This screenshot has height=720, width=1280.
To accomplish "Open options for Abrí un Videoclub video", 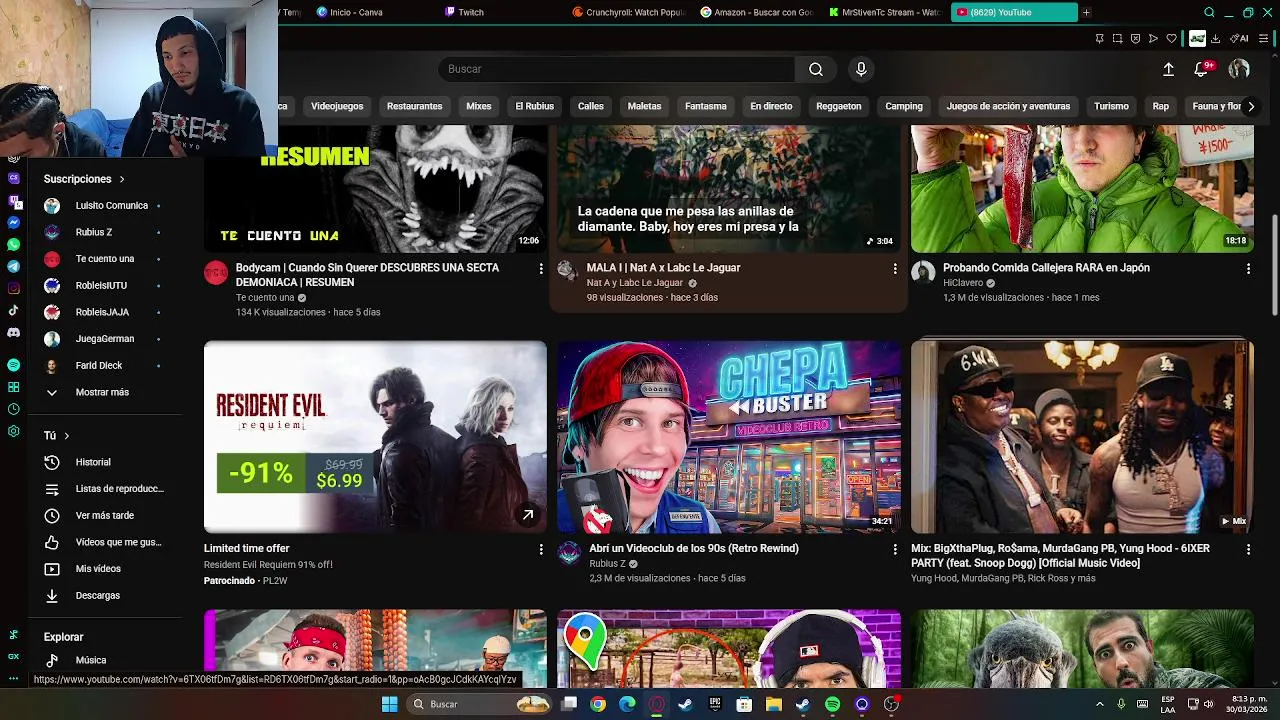I will [895, 549].
